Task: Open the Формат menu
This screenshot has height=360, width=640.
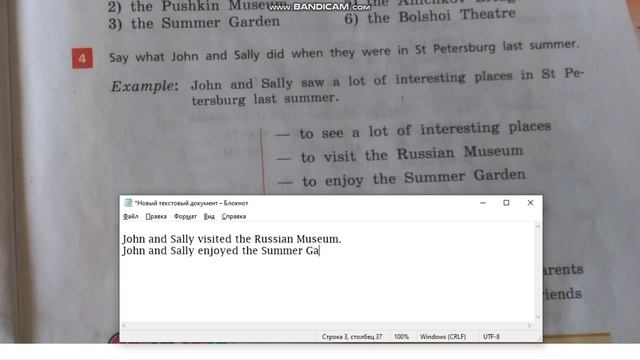Action: coord(185,216)
